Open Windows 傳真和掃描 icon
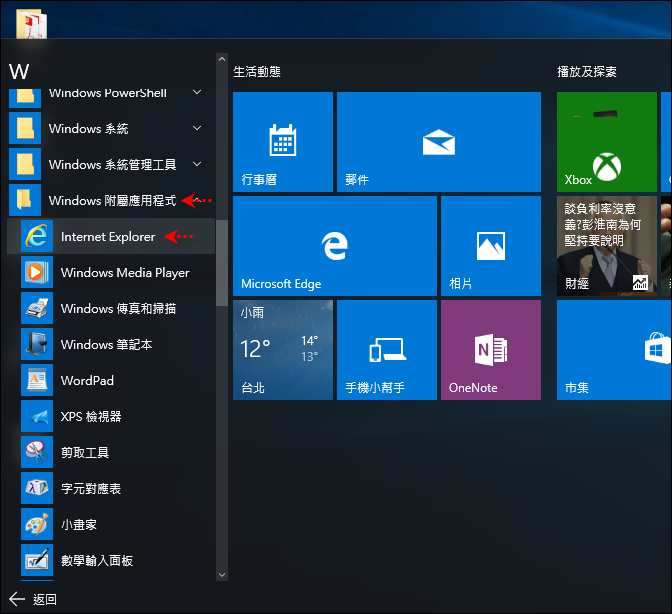 click(37, 308)
